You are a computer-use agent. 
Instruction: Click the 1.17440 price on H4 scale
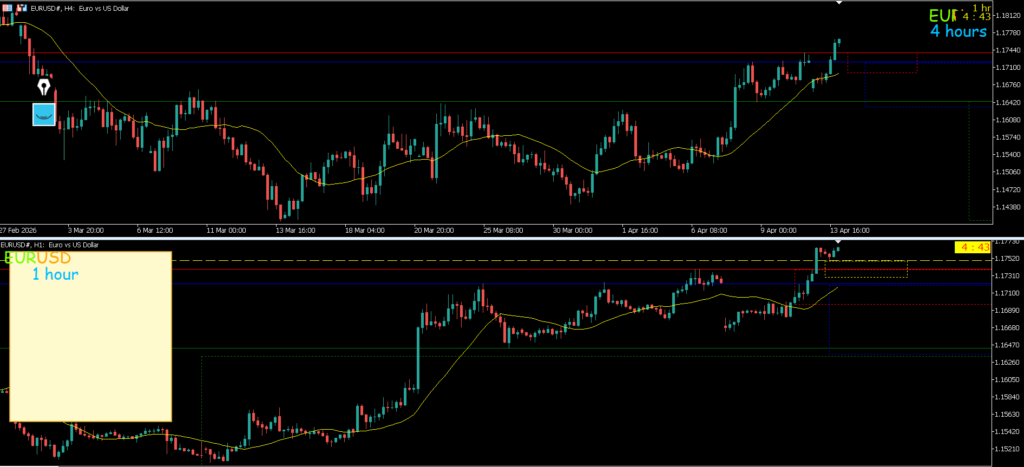[1007, 50]
